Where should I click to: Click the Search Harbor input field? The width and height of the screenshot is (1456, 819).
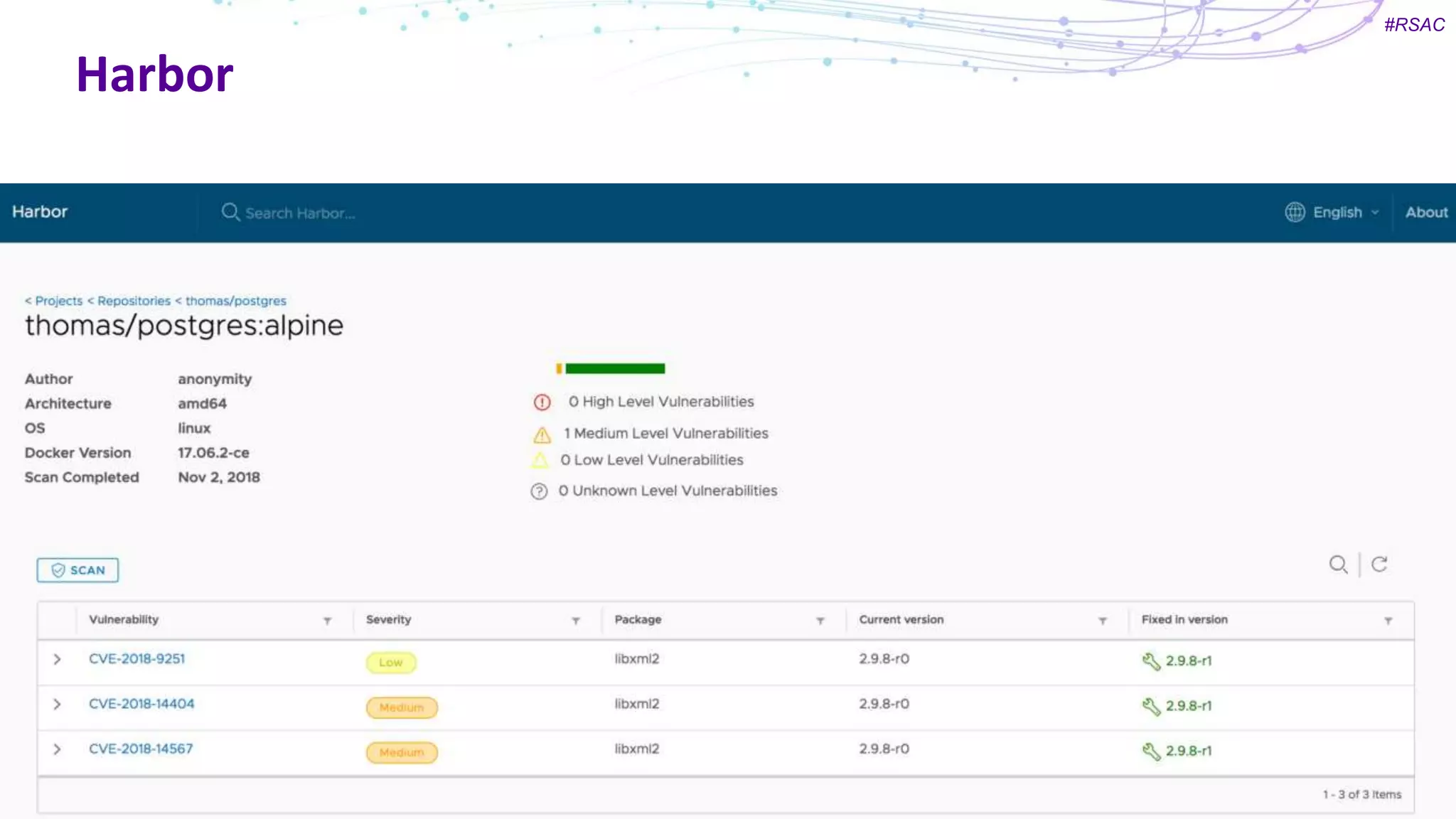tap(300, 213)
